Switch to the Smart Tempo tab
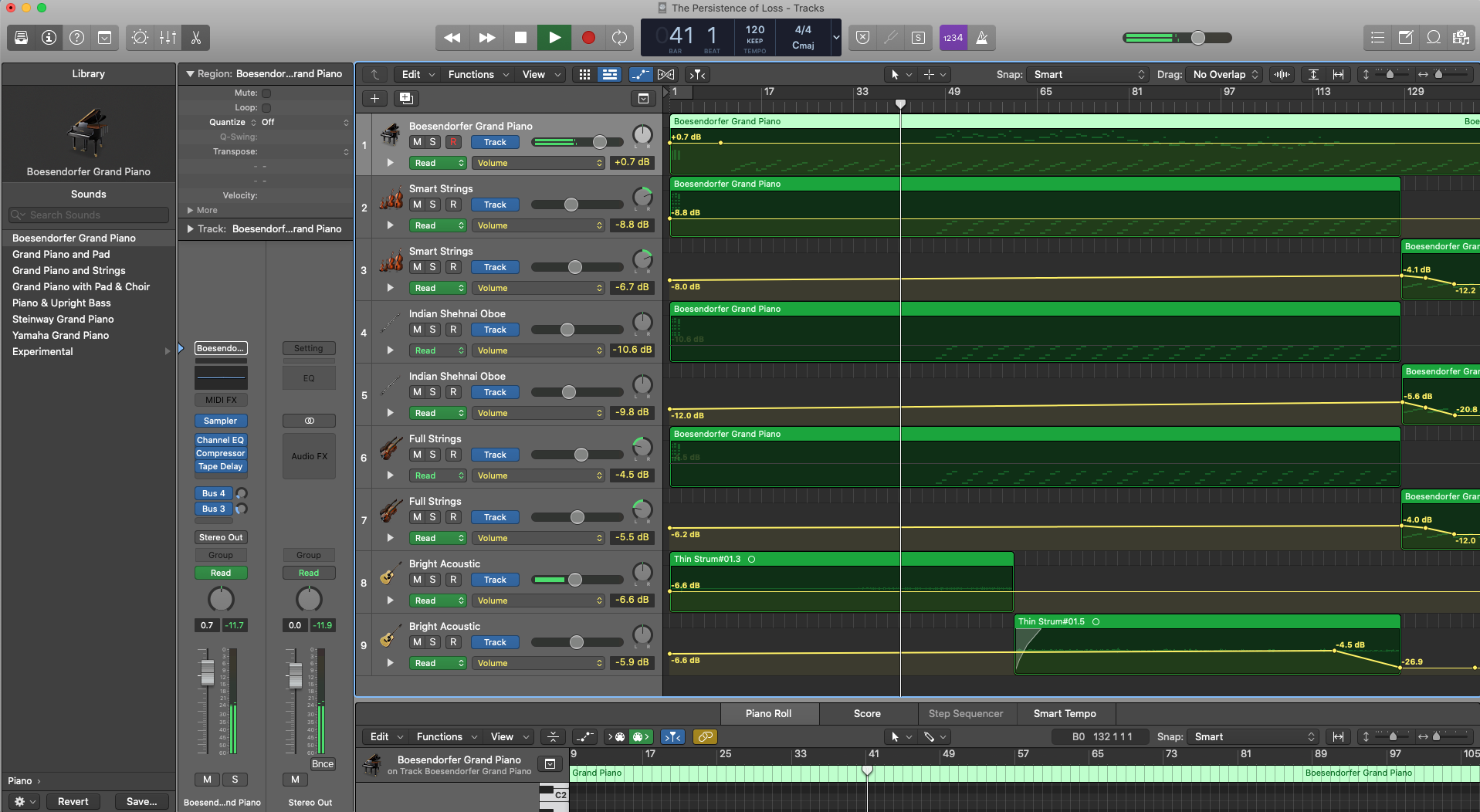The image size is (1480, 812). (1065, 713)
